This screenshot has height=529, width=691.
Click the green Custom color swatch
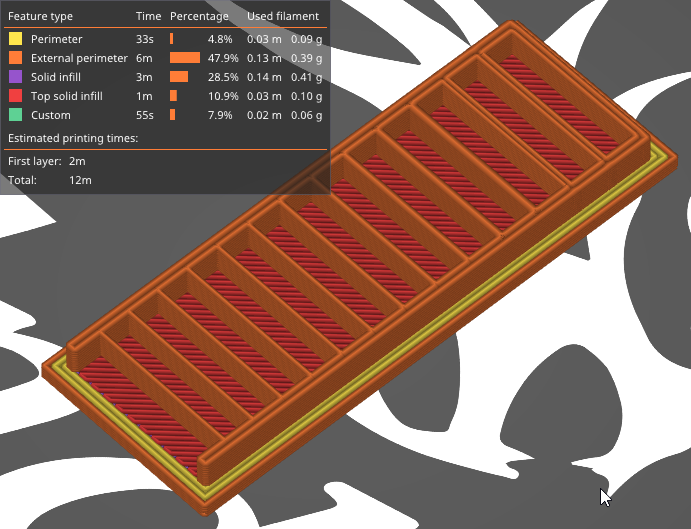15,115
